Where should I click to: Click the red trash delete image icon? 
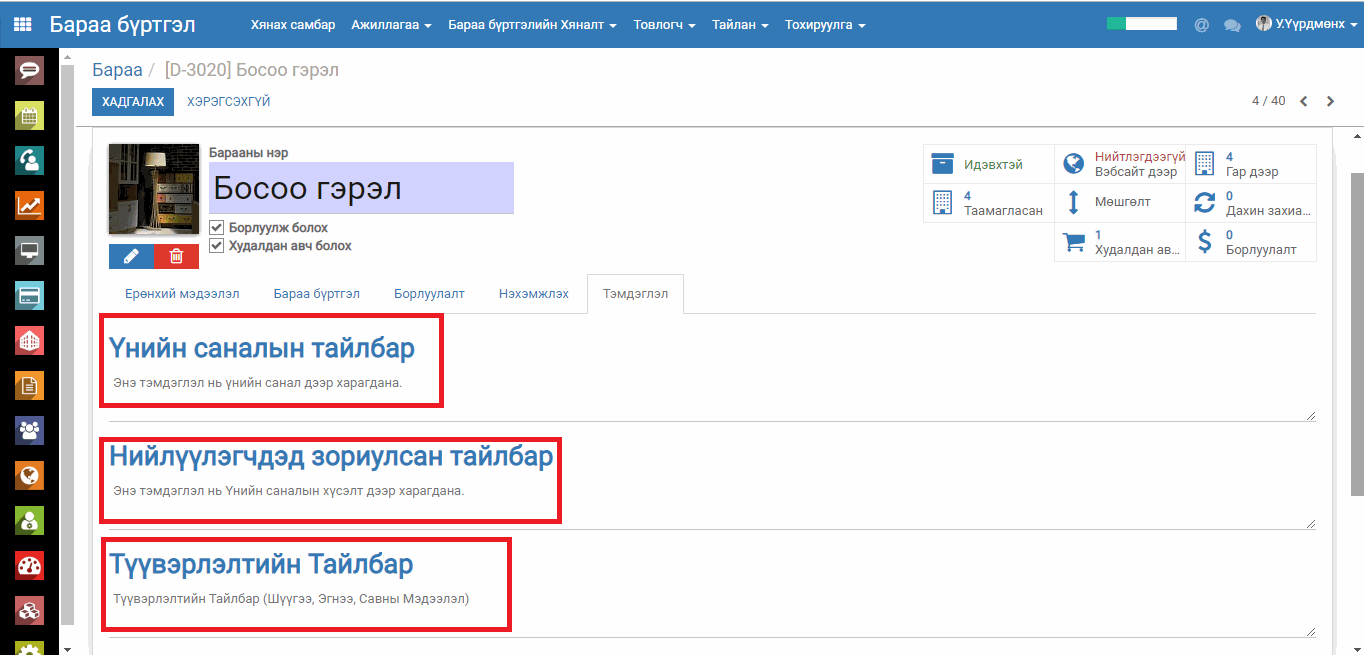coord(176,256)
